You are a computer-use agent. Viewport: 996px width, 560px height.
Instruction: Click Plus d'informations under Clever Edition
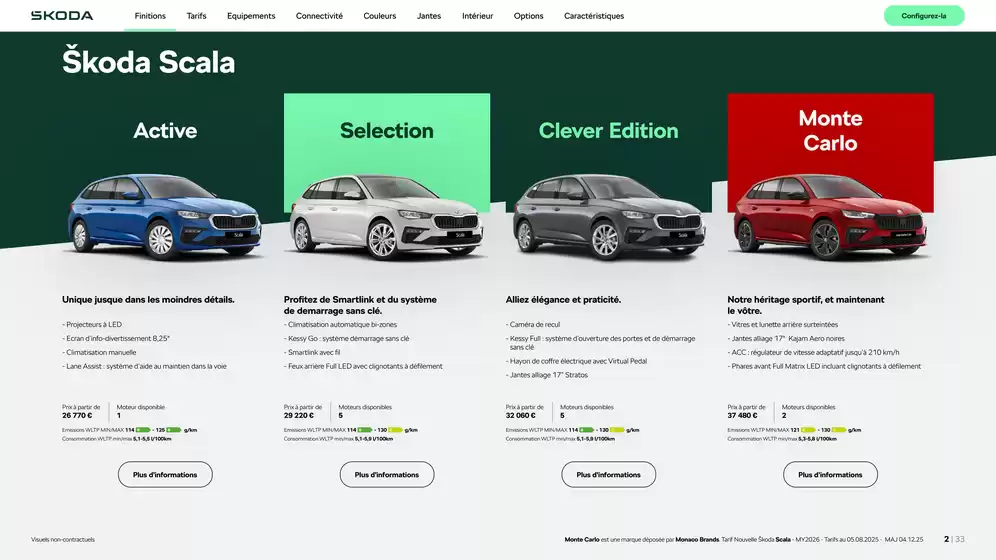(609, 474)
